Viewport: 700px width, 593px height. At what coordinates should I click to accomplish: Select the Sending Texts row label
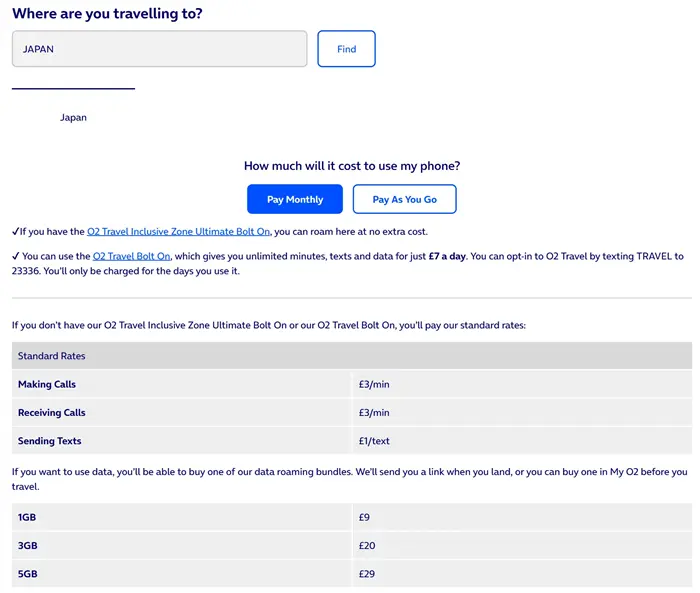[50, 441]
